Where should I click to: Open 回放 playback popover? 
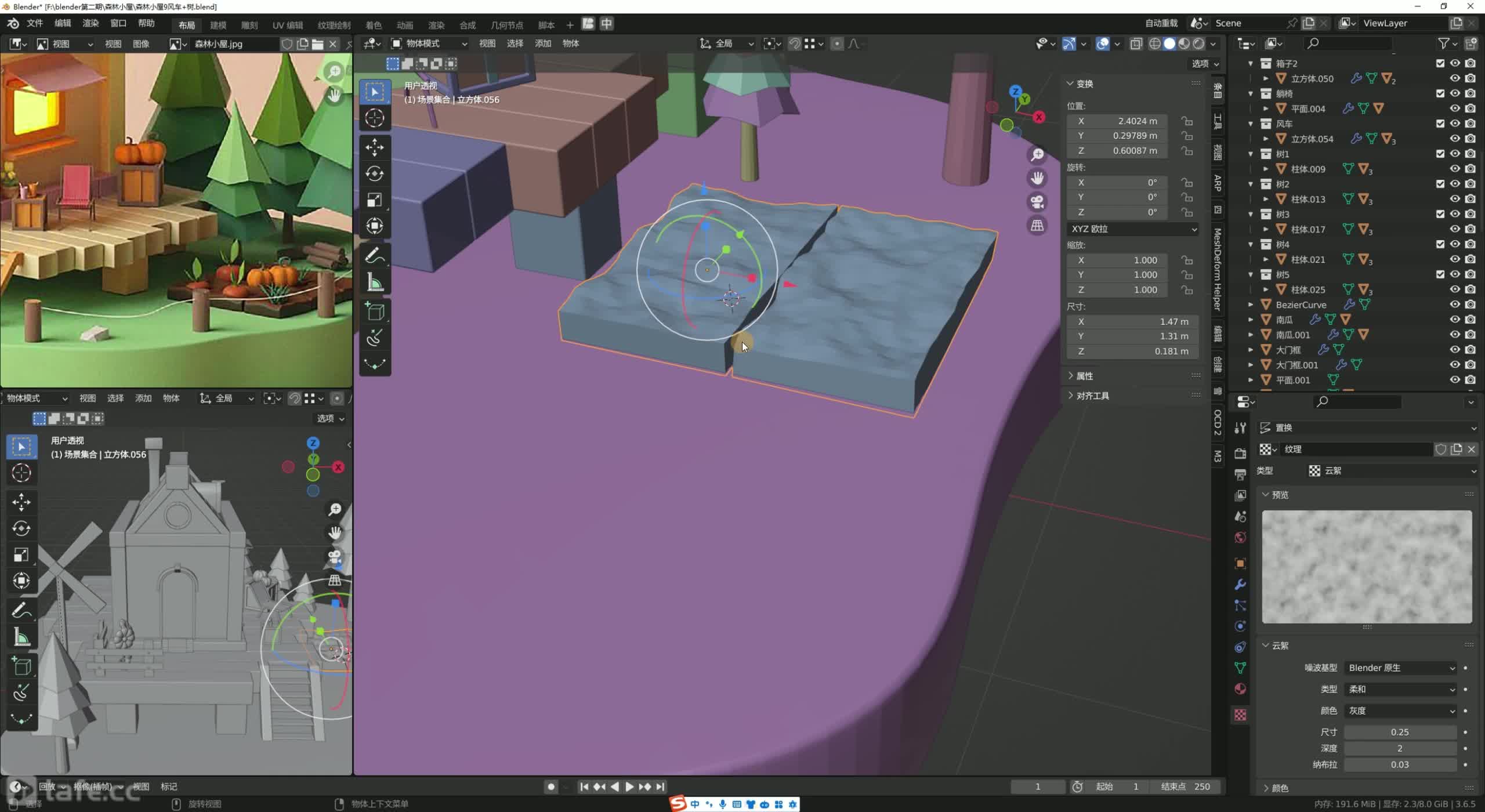click(x=51, y=787)
